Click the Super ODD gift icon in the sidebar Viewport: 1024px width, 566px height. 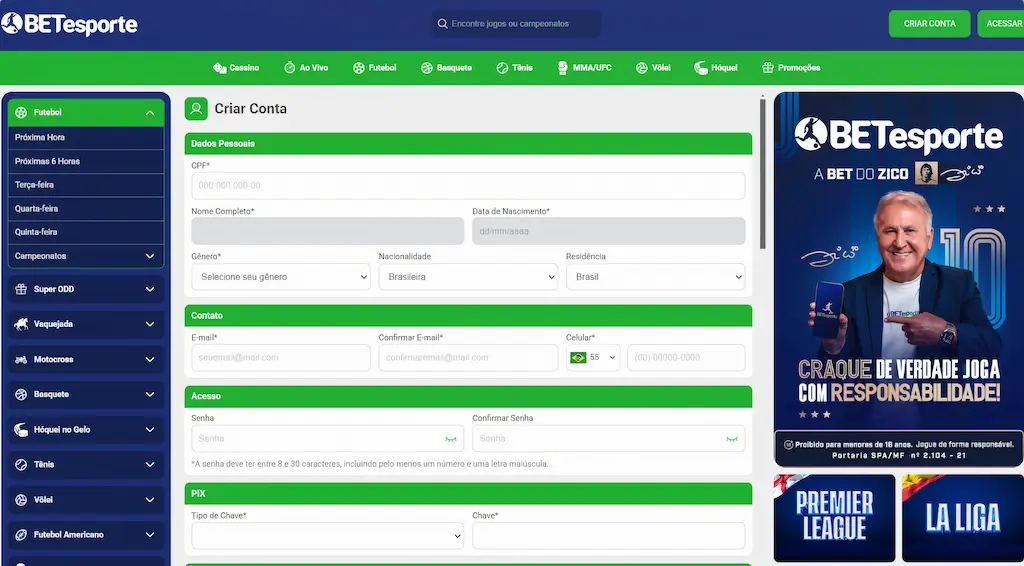coord(21,289)
